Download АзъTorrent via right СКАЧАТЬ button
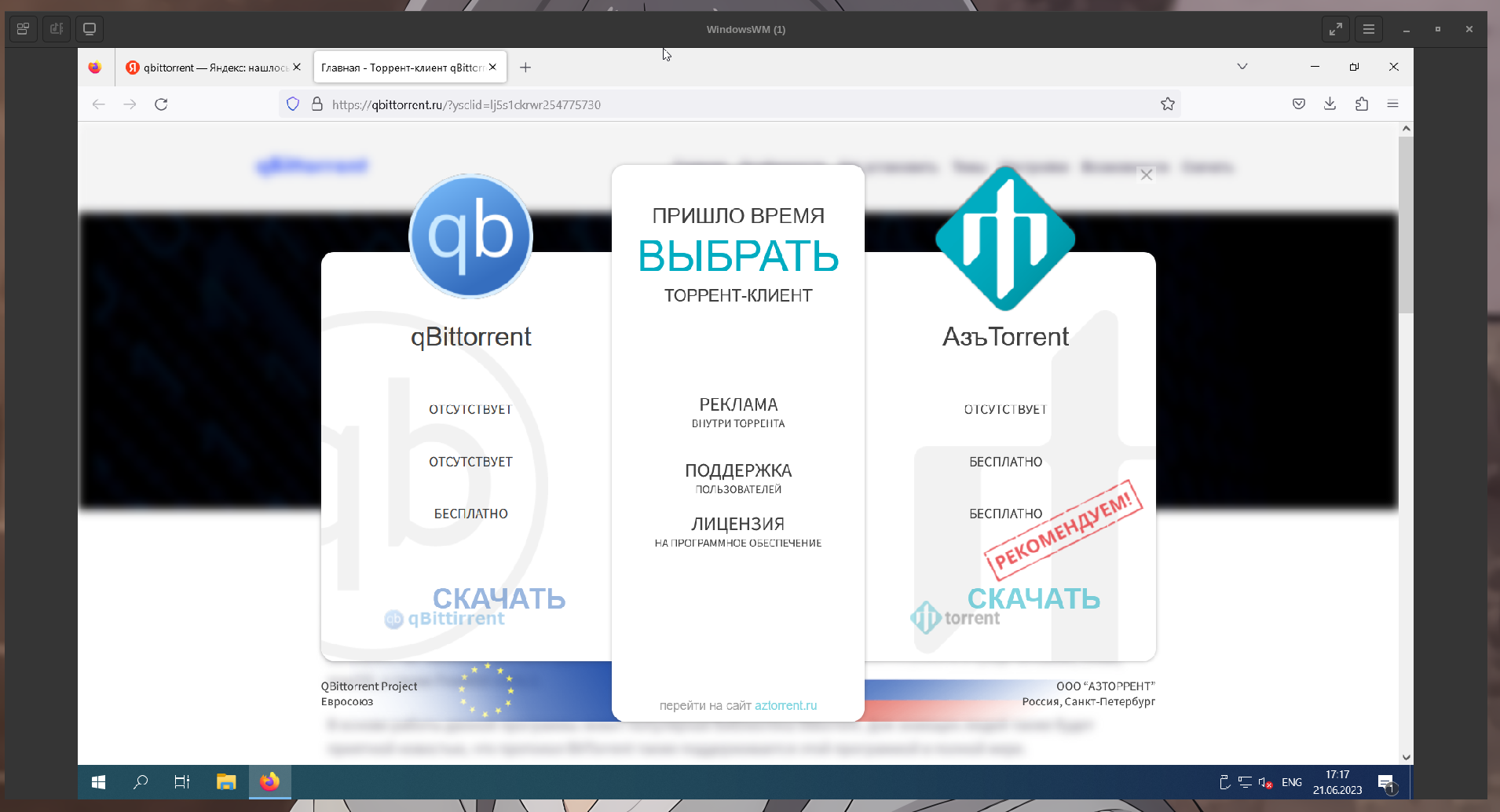The height and width of the screenshot is (812, 1500). pyautogui.click(x=1034, y=598)
